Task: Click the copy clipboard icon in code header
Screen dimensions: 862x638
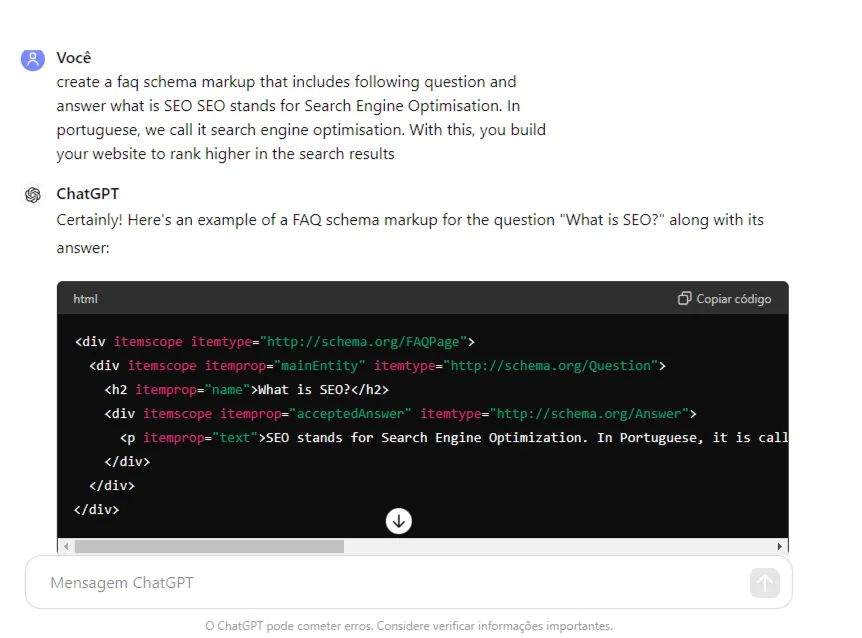Action: click(x=684, y=298)
